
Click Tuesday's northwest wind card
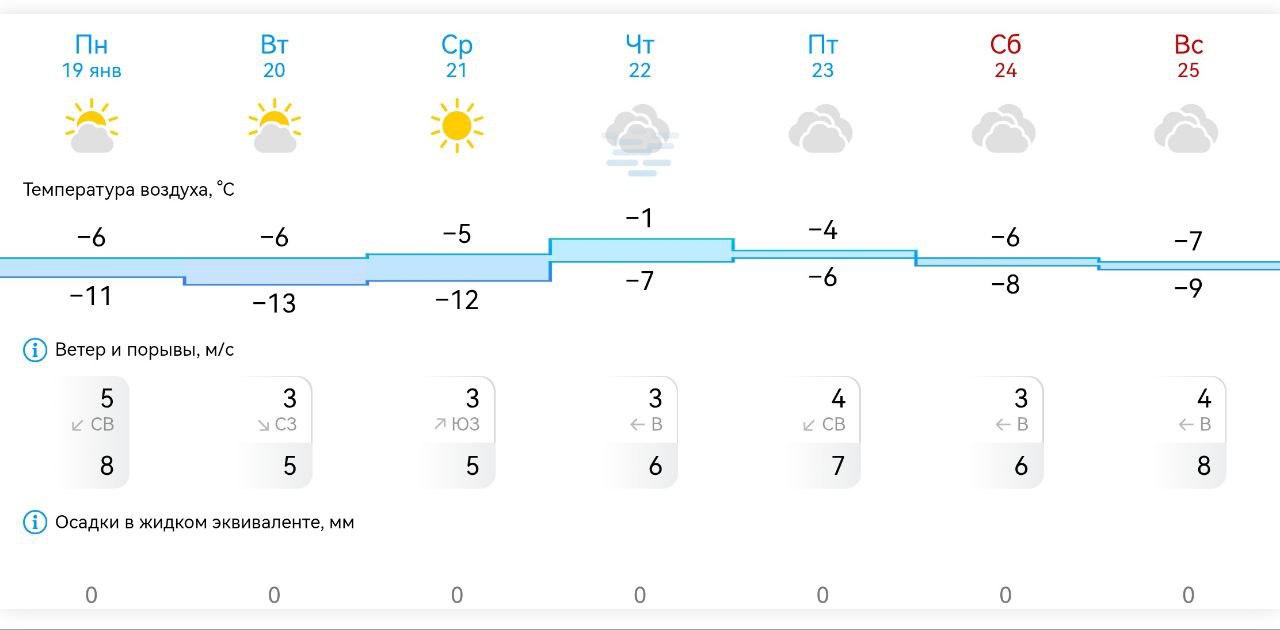click(278, 432)
